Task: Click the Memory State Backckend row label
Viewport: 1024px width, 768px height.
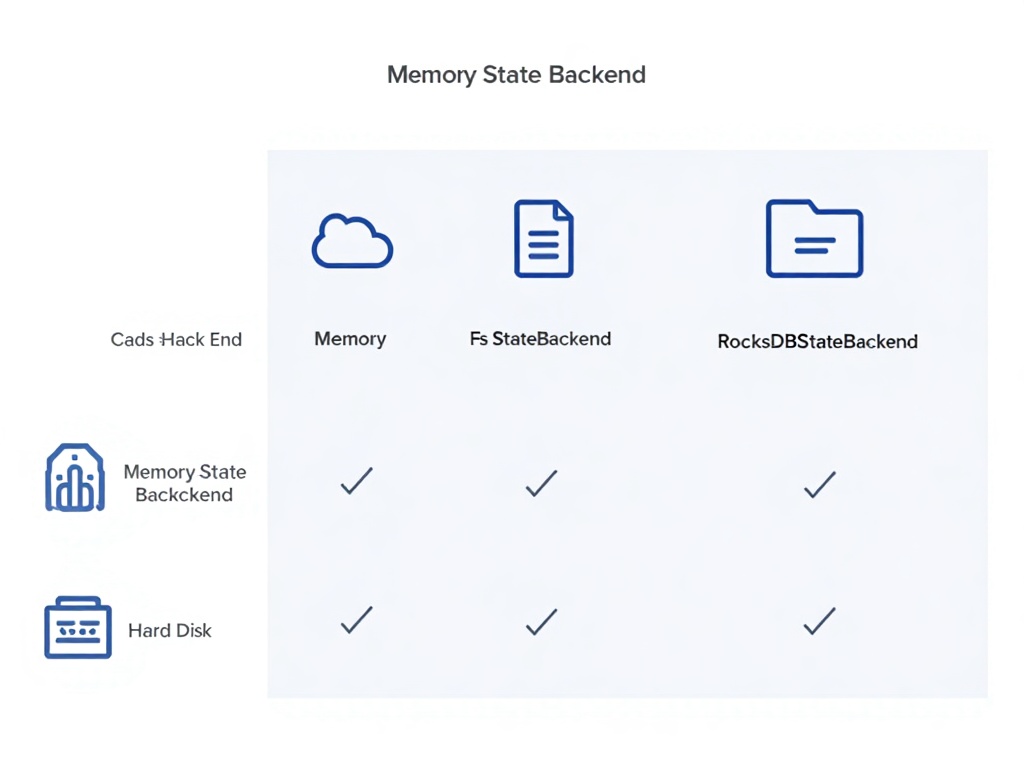Action: pos(185,483)
